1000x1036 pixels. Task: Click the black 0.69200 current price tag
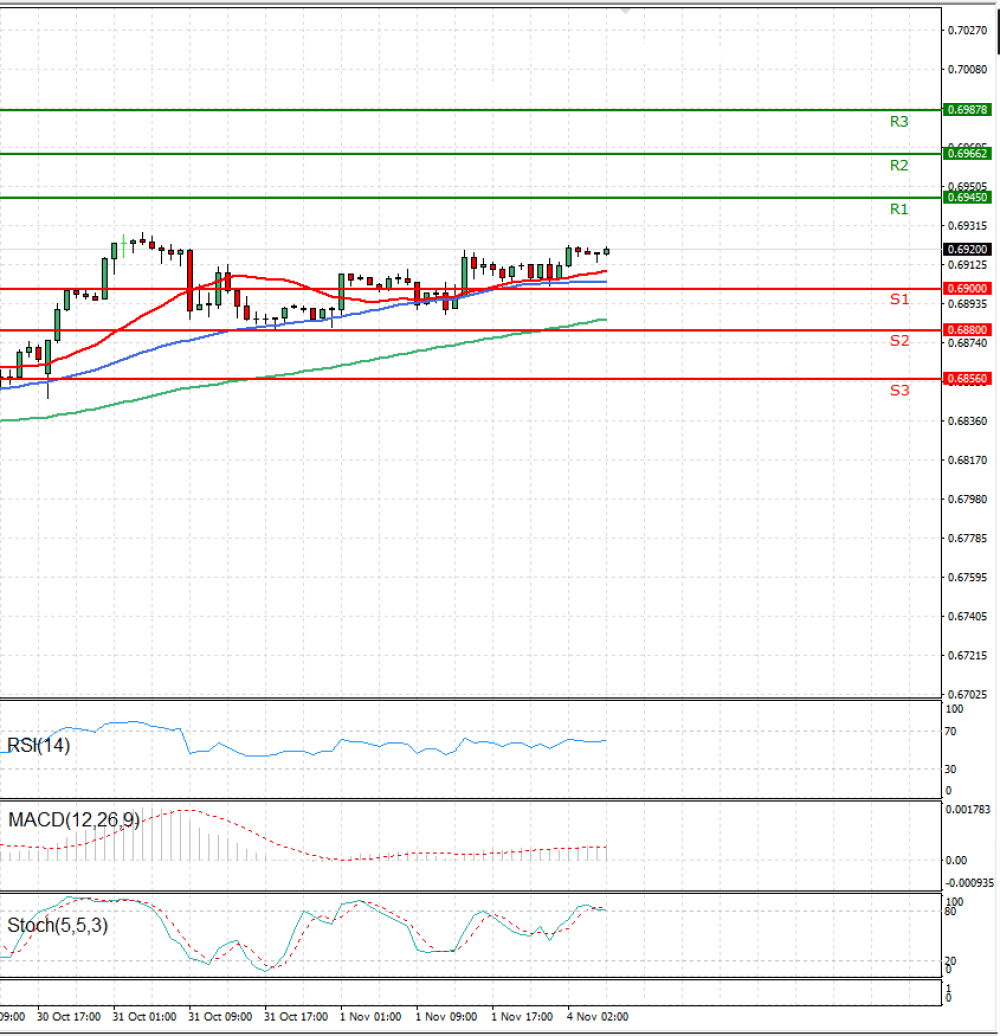point(967,249)
